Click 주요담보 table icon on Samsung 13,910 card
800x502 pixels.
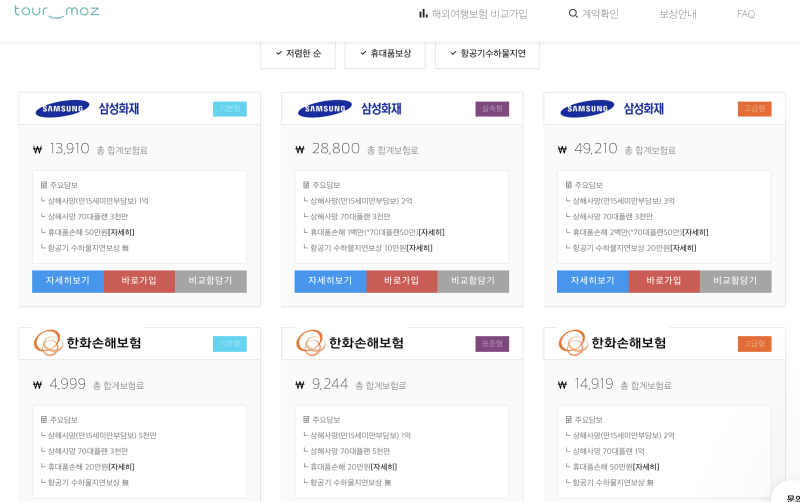[x=44, y=185]
